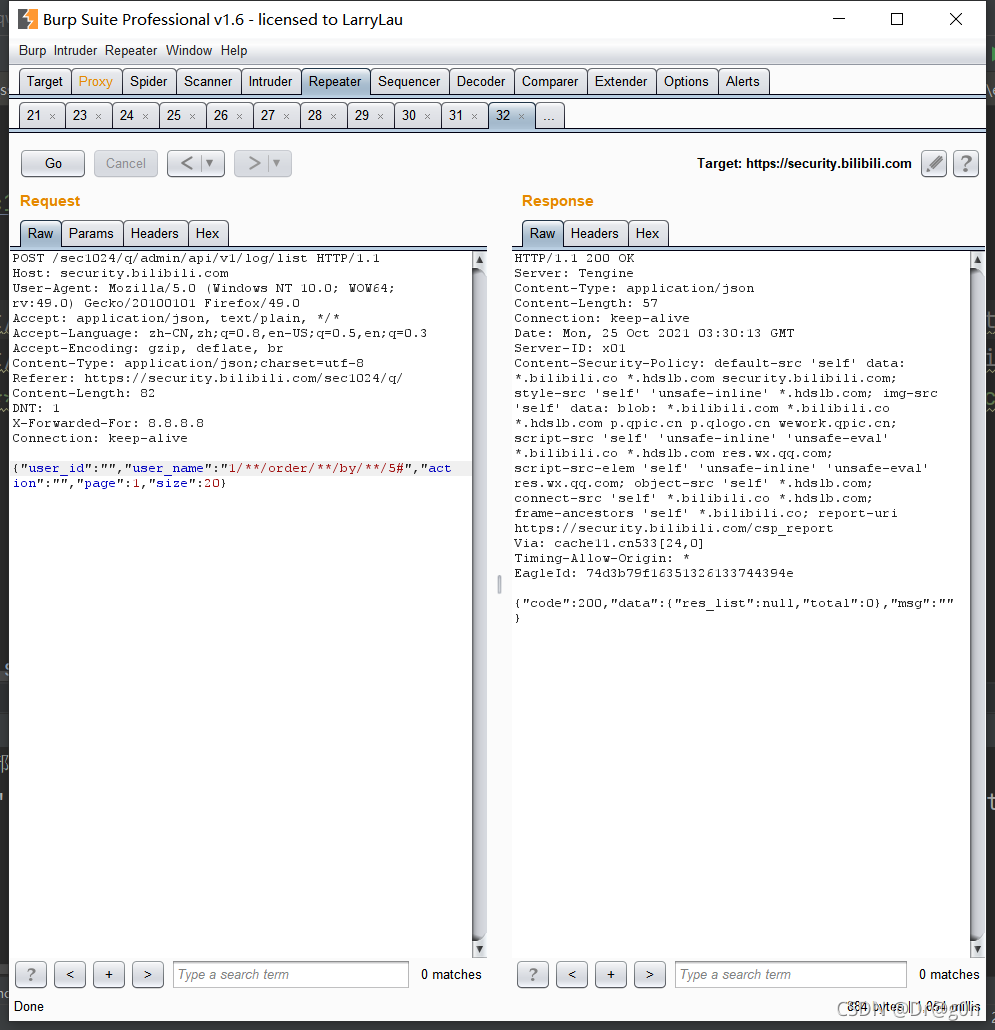Click response pane scrollbar down arrow

(977, 949)
